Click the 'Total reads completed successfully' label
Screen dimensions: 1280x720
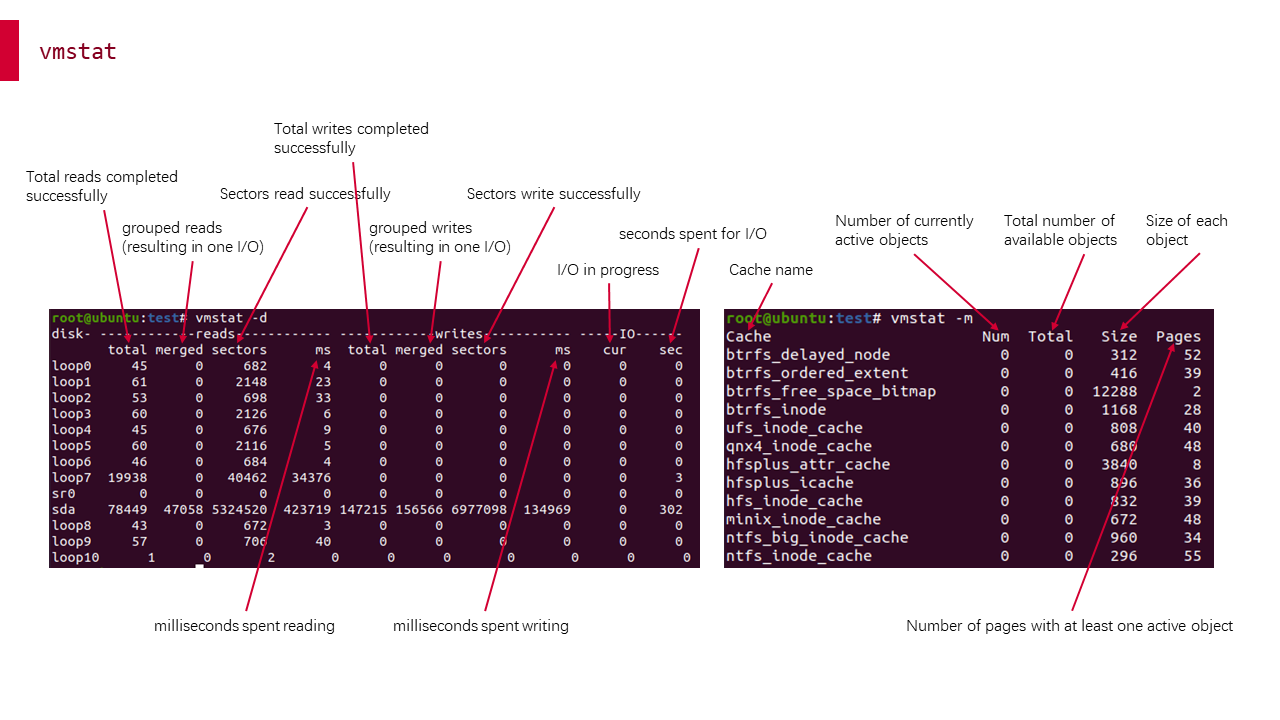pyautogui.click(x=102, y=186)
